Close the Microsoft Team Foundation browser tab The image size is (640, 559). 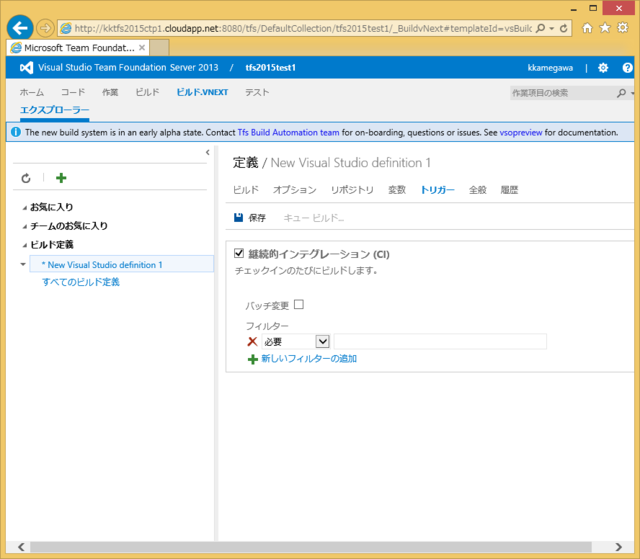142,48
